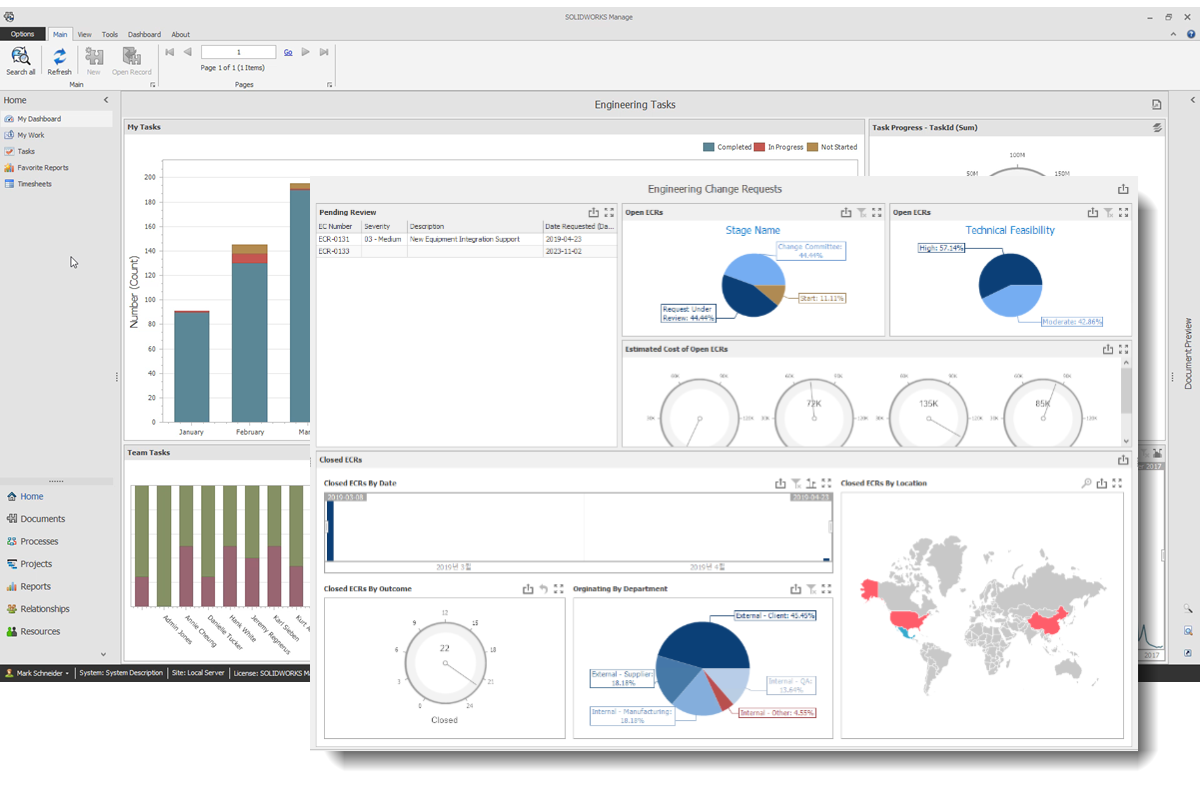The image size is (1200, 800).
Task: Click the Go page link
Action: click(288, 52)
